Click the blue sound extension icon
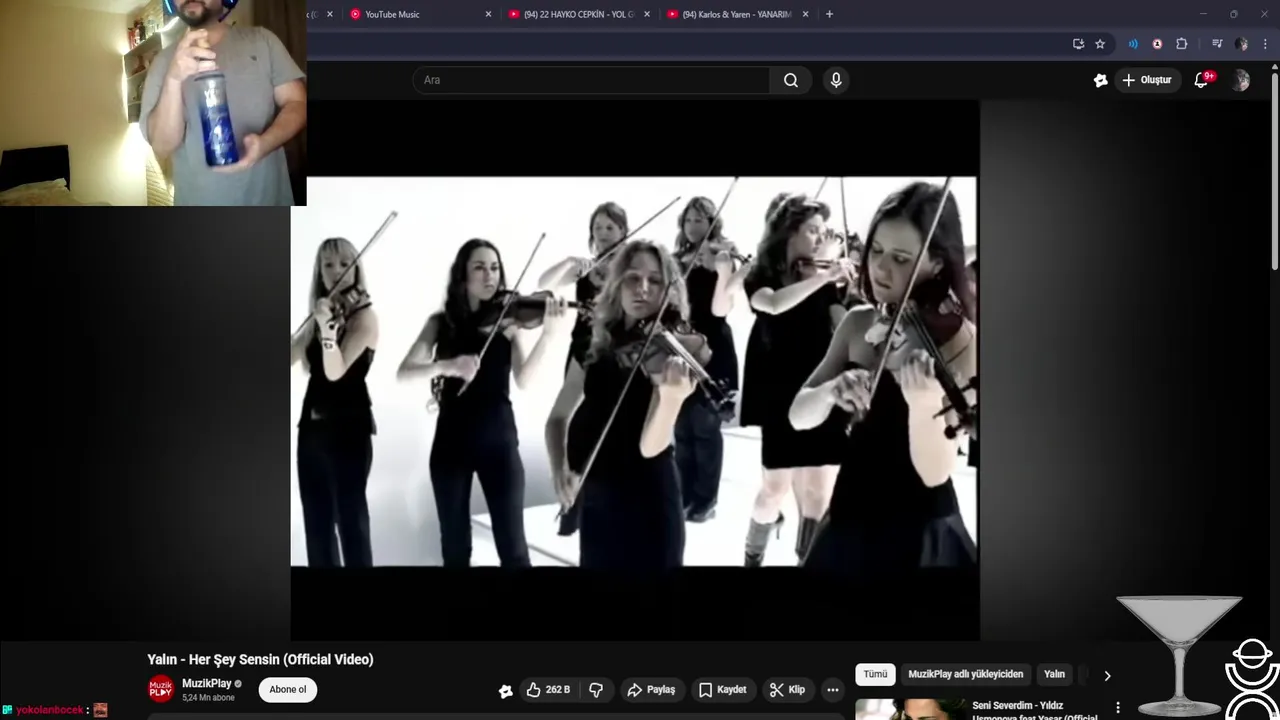Screen dimensions: 1280x720 (x=1133, y=44)
